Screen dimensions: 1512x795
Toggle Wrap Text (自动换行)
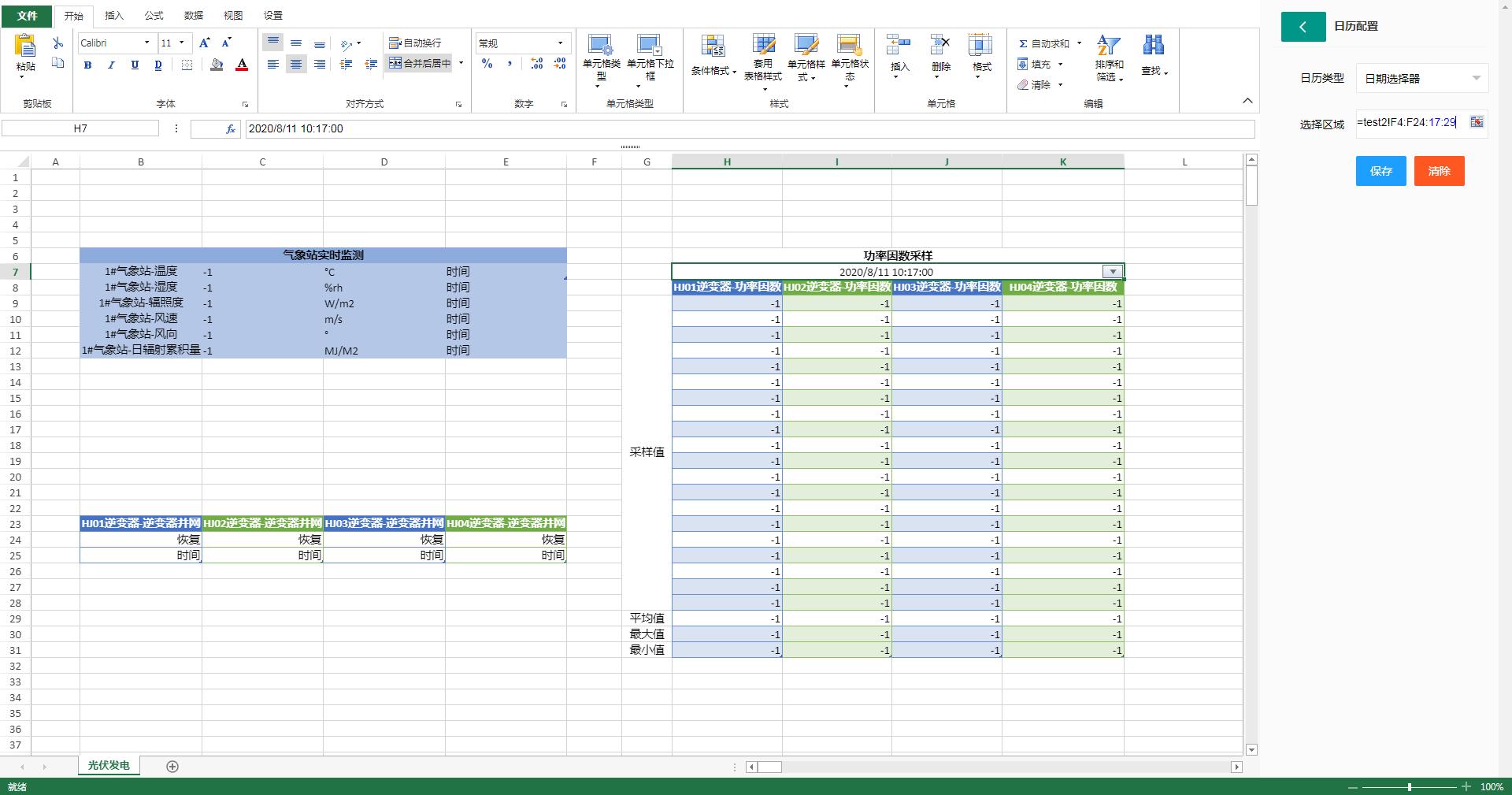415,43
